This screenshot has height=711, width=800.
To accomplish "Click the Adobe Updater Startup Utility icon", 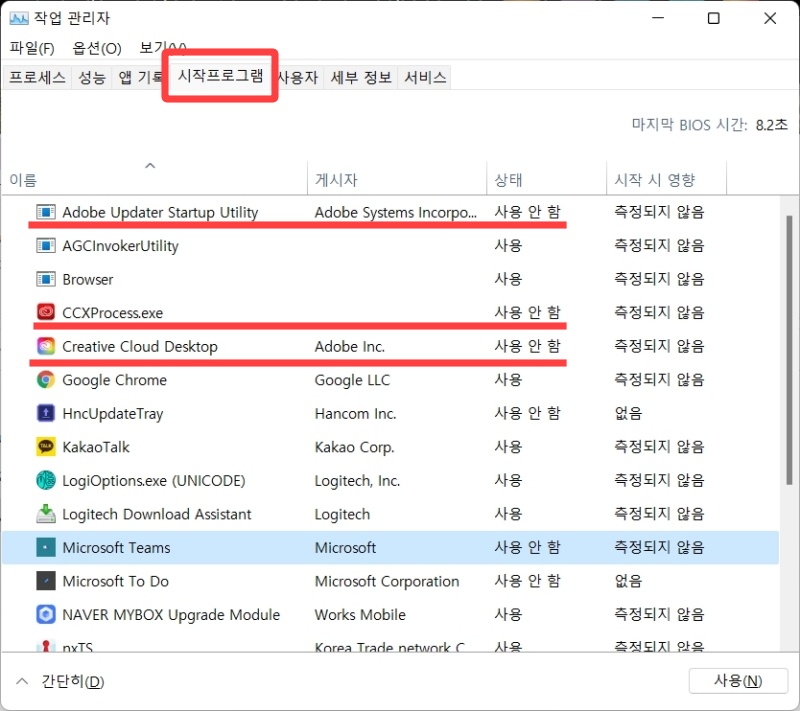I will [46, 212].
